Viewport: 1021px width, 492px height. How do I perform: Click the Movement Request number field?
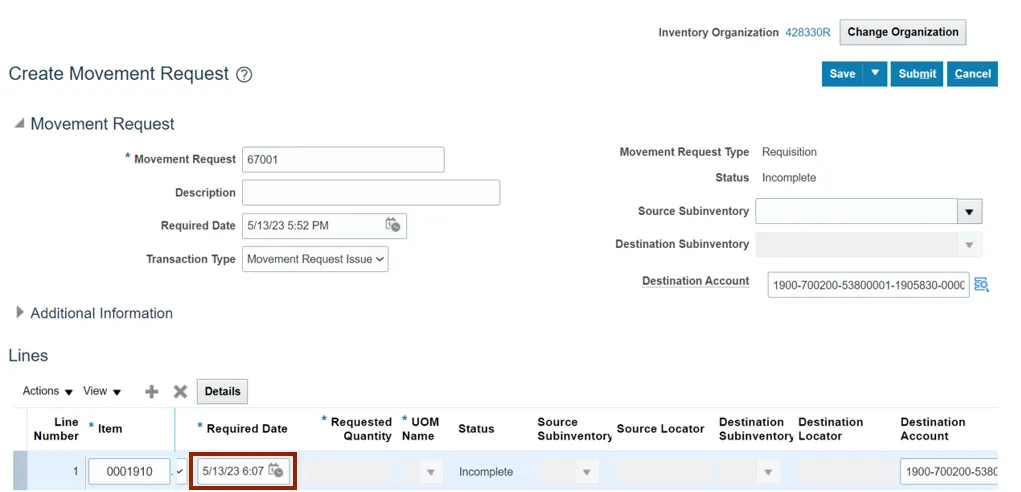pyautogui.click(x=343, y=160)
